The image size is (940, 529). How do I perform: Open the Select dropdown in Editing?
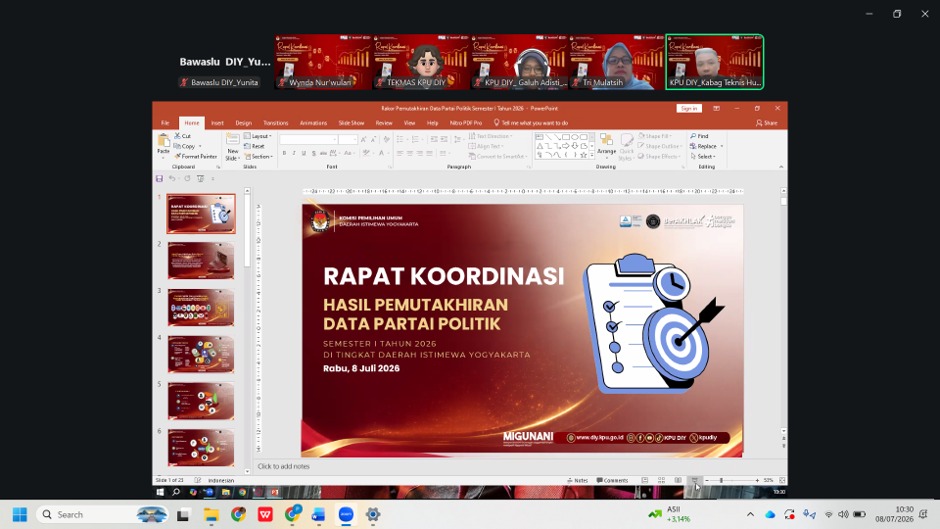click(x=703, y=157)
